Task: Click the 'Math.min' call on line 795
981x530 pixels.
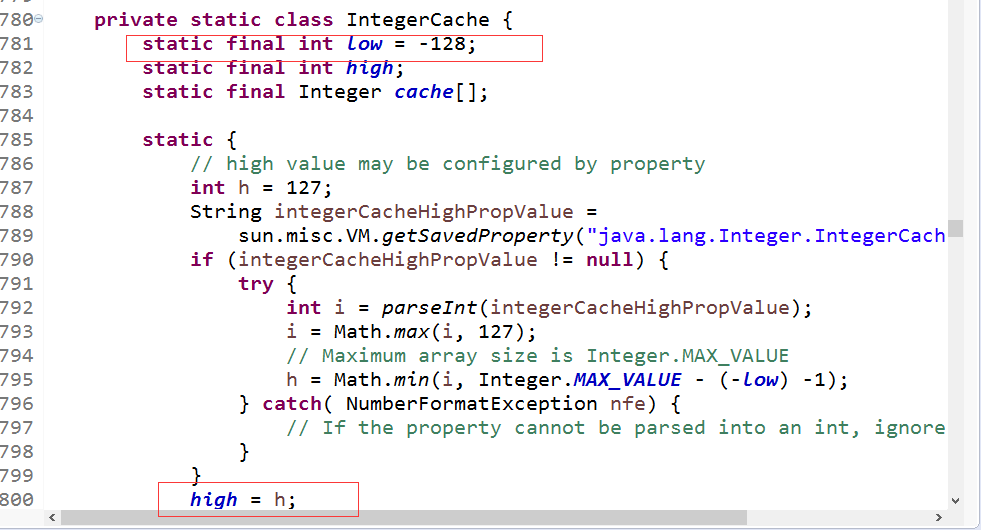Action: click(381, 380)
